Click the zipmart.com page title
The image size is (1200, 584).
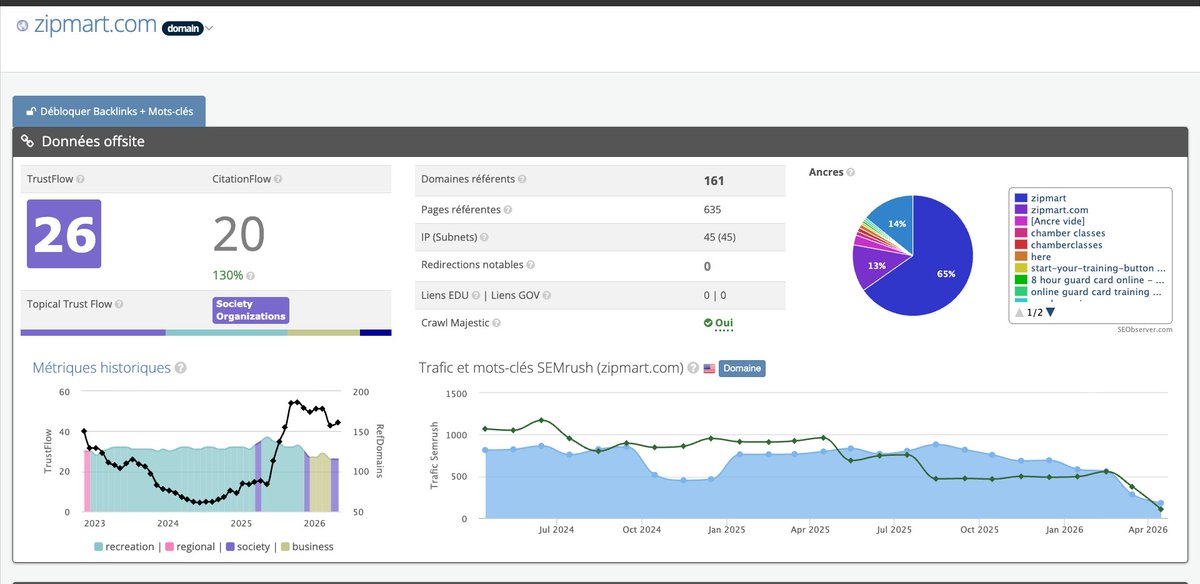[x=95, y=27]
